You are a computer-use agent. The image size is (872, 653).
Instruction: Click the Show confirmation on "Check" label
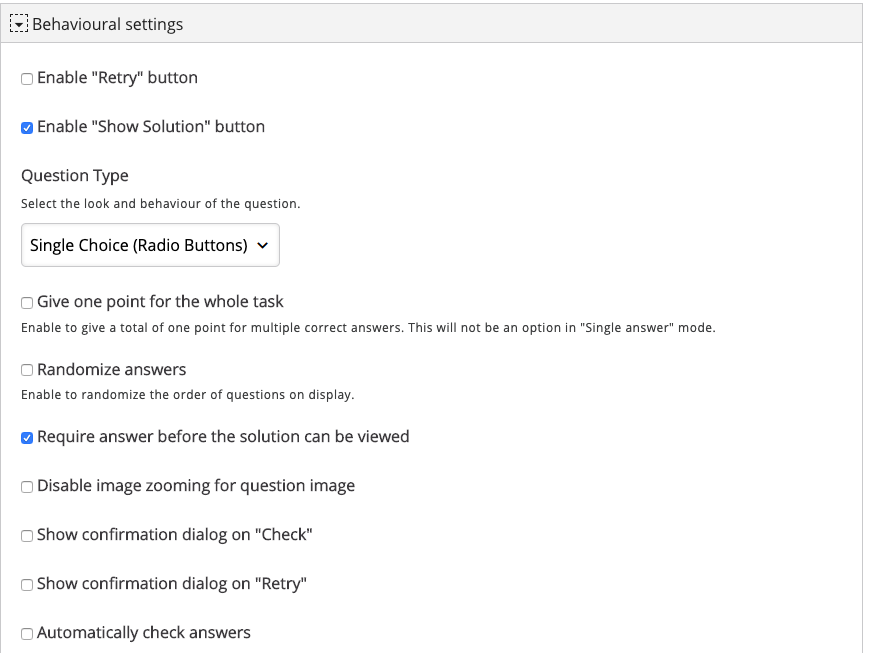(x=175, y=535)
